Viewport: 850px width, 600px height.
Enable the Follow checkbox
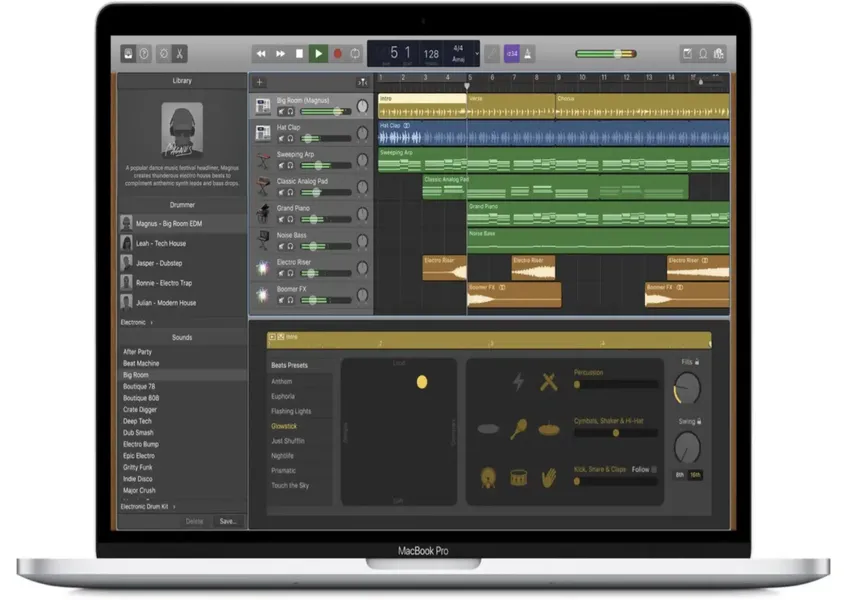(x=654, y=469)
